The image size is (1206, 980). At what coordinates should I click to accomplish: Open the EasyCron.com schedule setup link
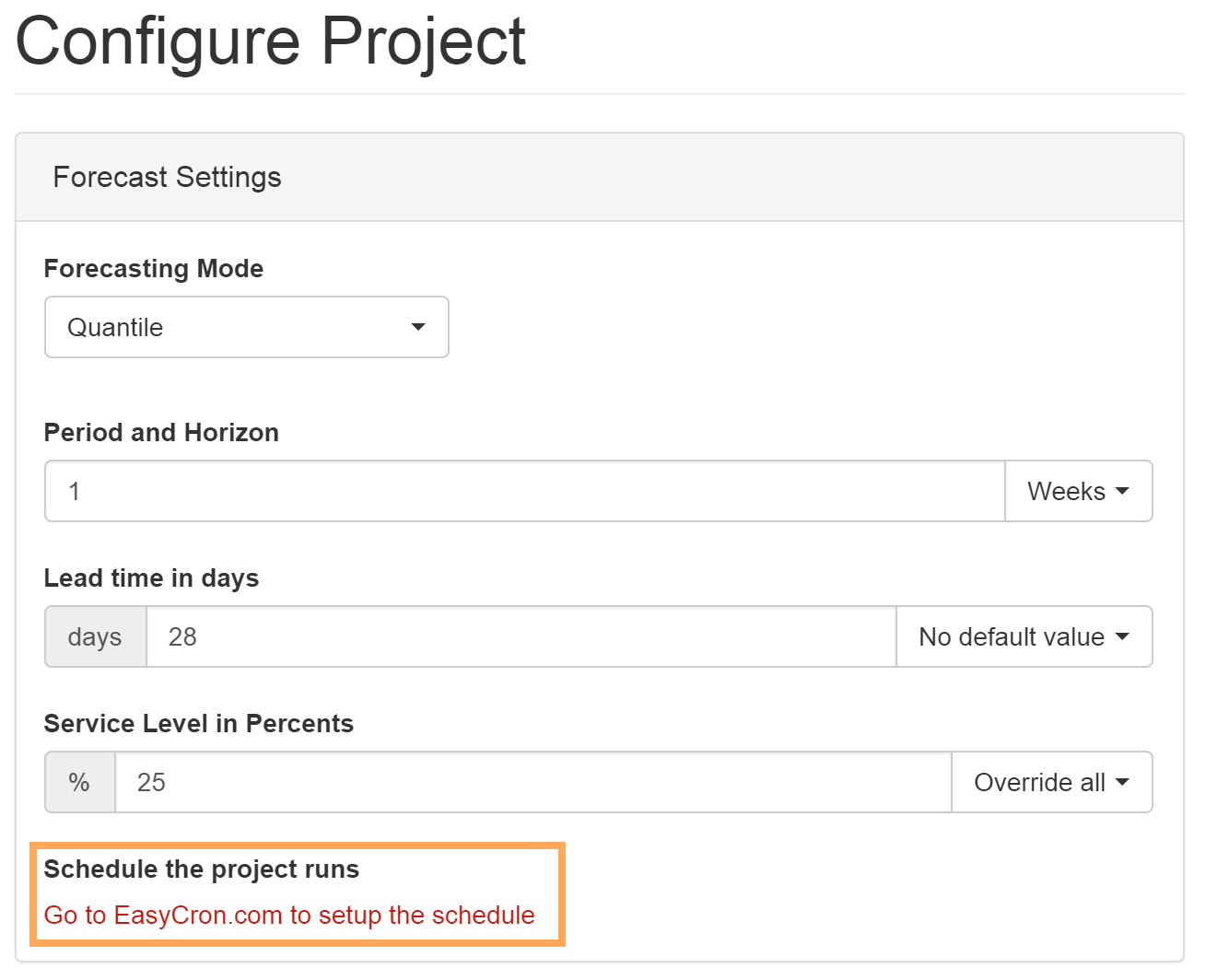coord(289,915)
